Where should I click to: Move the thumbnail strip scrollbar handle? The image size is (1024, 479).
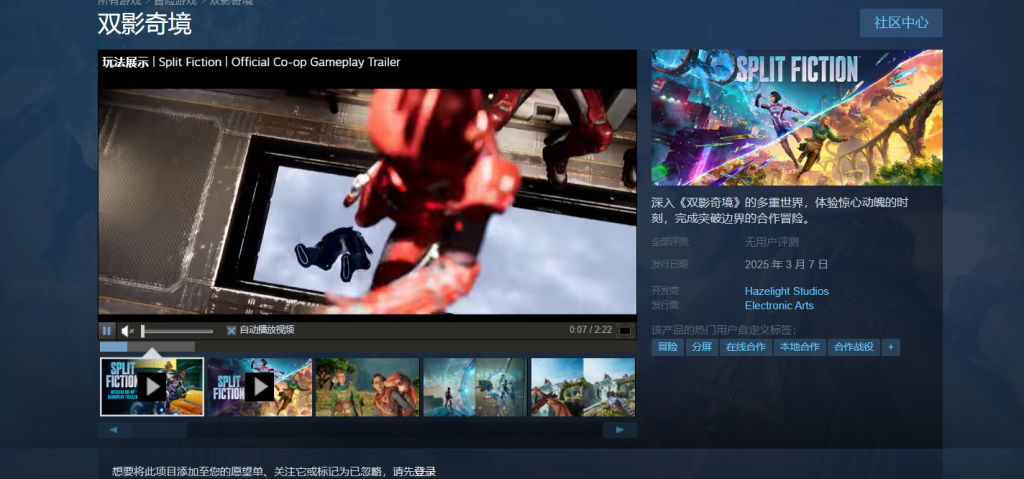tap(159, 430)
